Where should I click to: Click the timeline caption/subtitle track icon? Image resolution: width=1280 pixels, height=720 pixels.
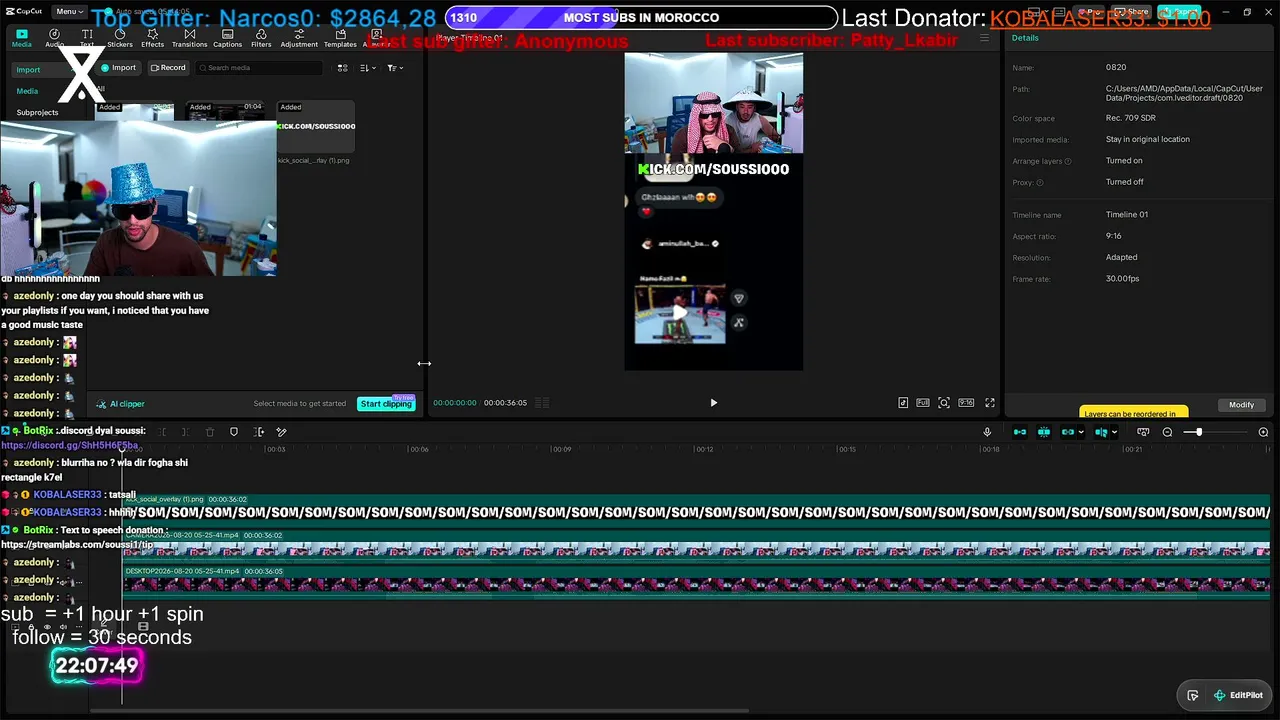tap(1143, 432)
